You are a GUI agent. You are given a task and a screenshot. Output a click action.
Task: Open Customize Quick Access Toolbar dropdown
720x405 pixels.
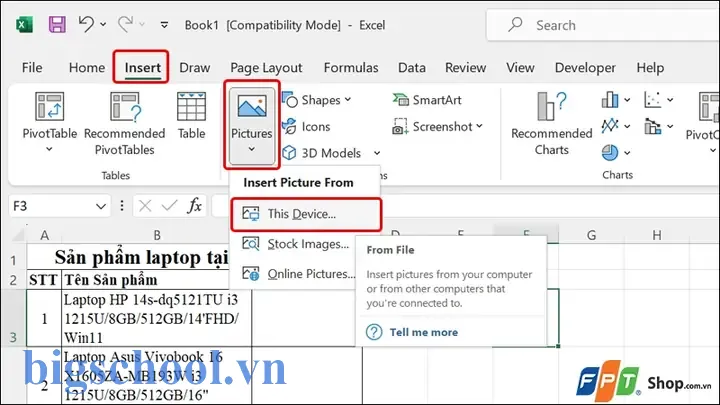164,25
